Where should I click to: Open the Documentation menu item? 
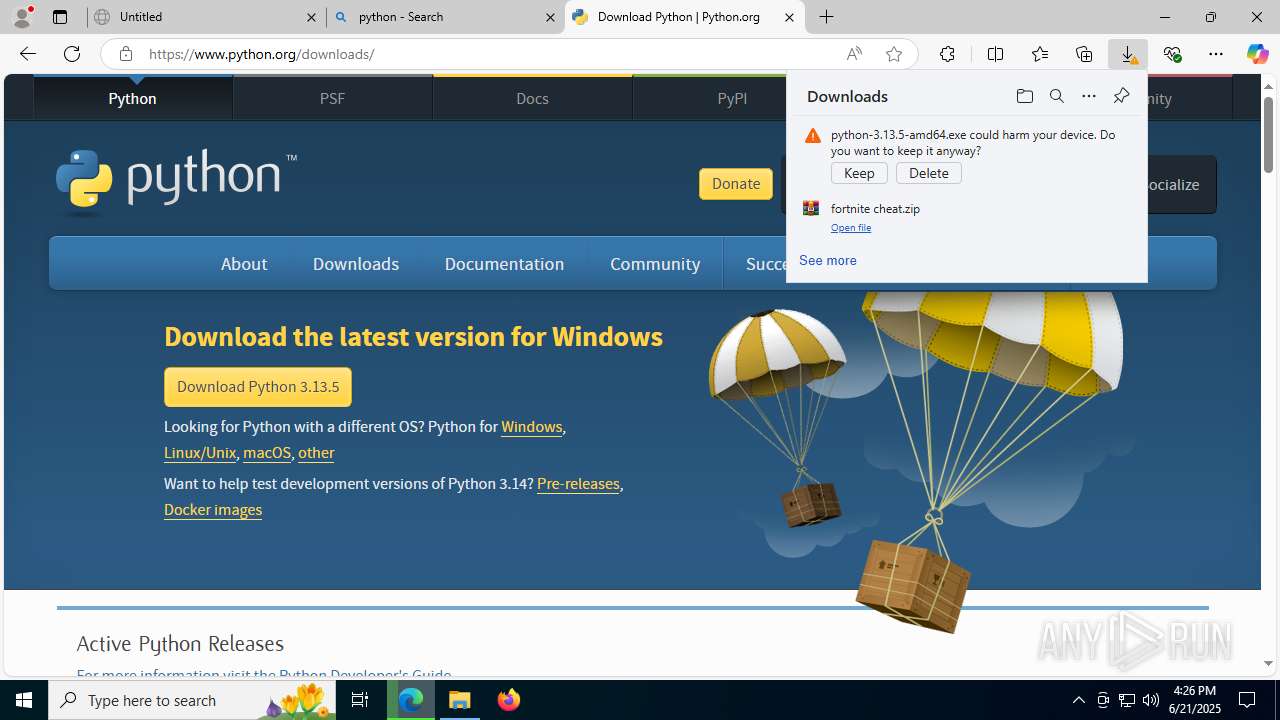point(504,264)
